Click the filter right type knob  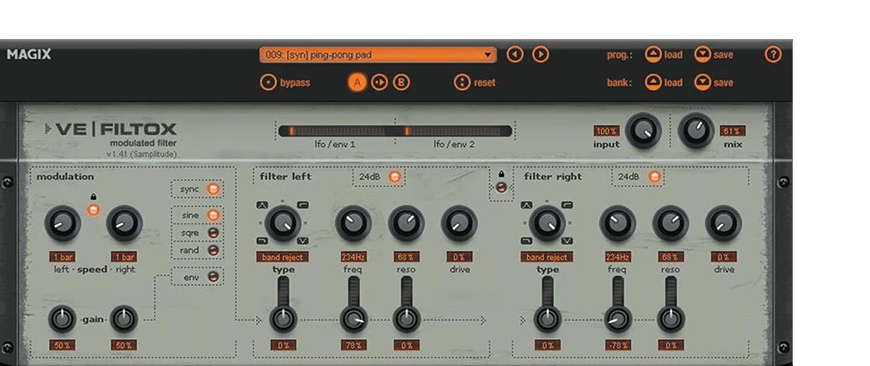(x=547, y=223)
